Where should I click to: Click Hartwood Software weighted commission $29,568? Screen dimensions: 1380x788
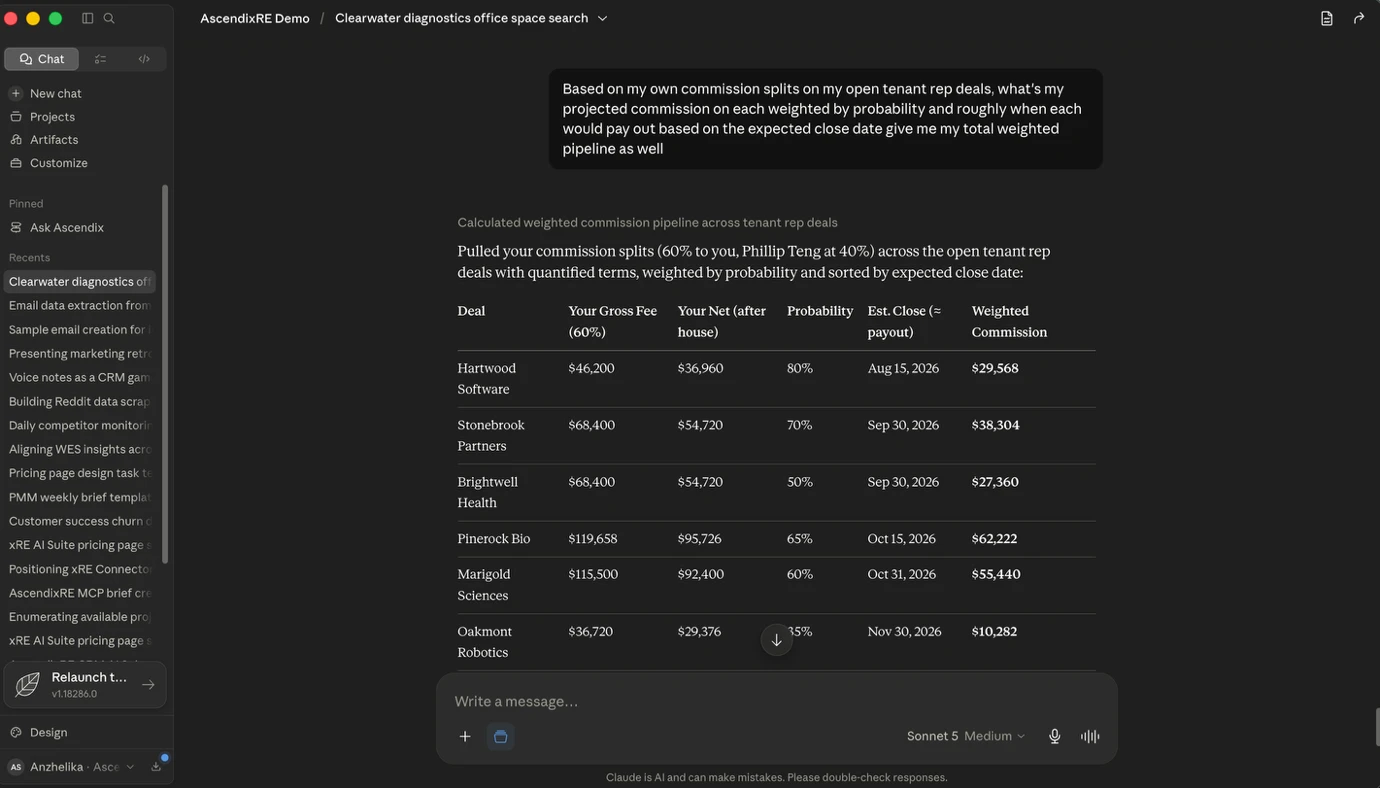(995, 368)
